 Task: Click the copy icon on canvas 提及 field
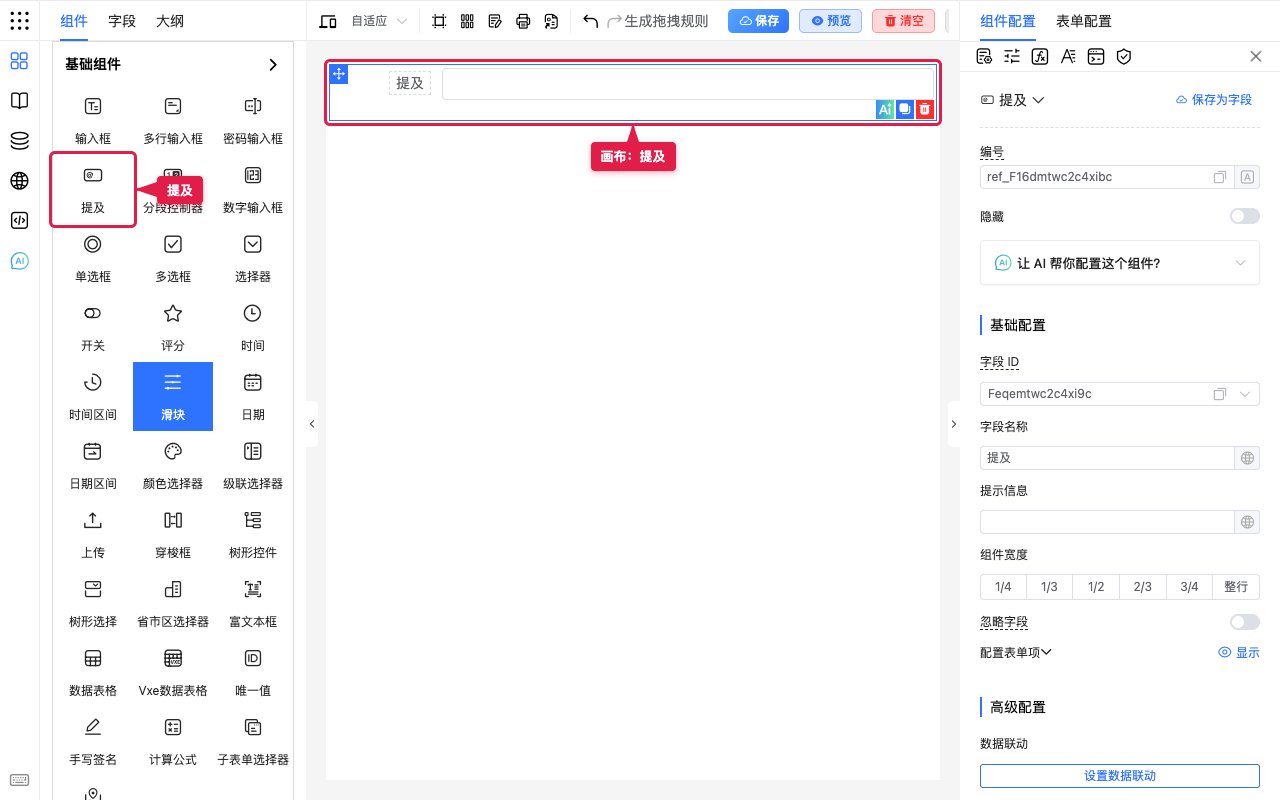pyautogui.click(x=905, y=110)
